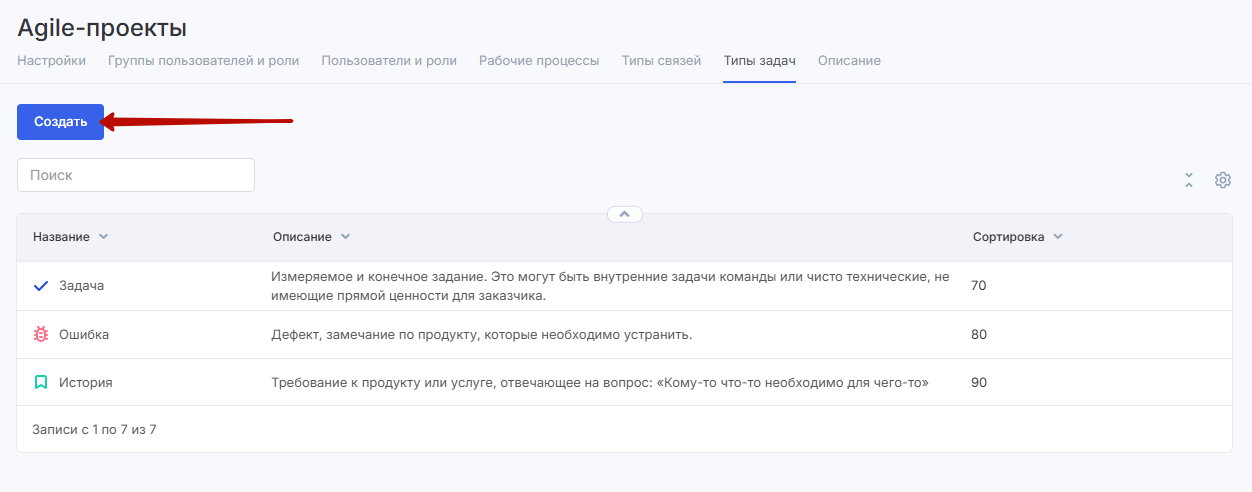Screen dimensions: 1252x492
Task: Open the Типы связей tab
Action: pos(661,61)
